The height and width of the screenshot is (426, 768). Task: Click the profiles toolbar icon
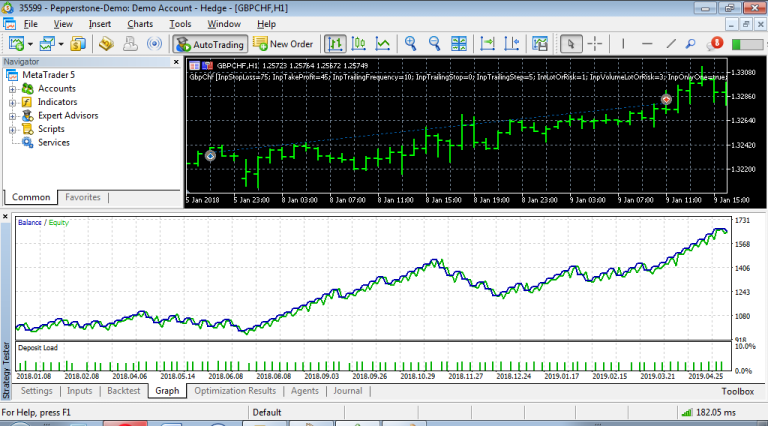click(x=48, y=44)
